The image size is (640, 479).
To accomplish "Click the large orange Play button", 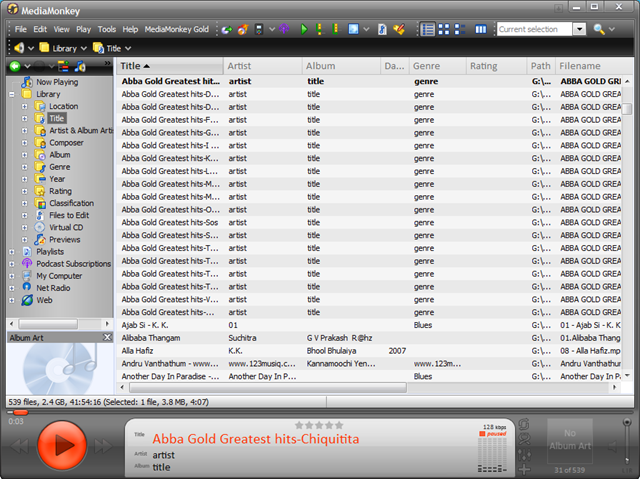I will pos(62,445).
